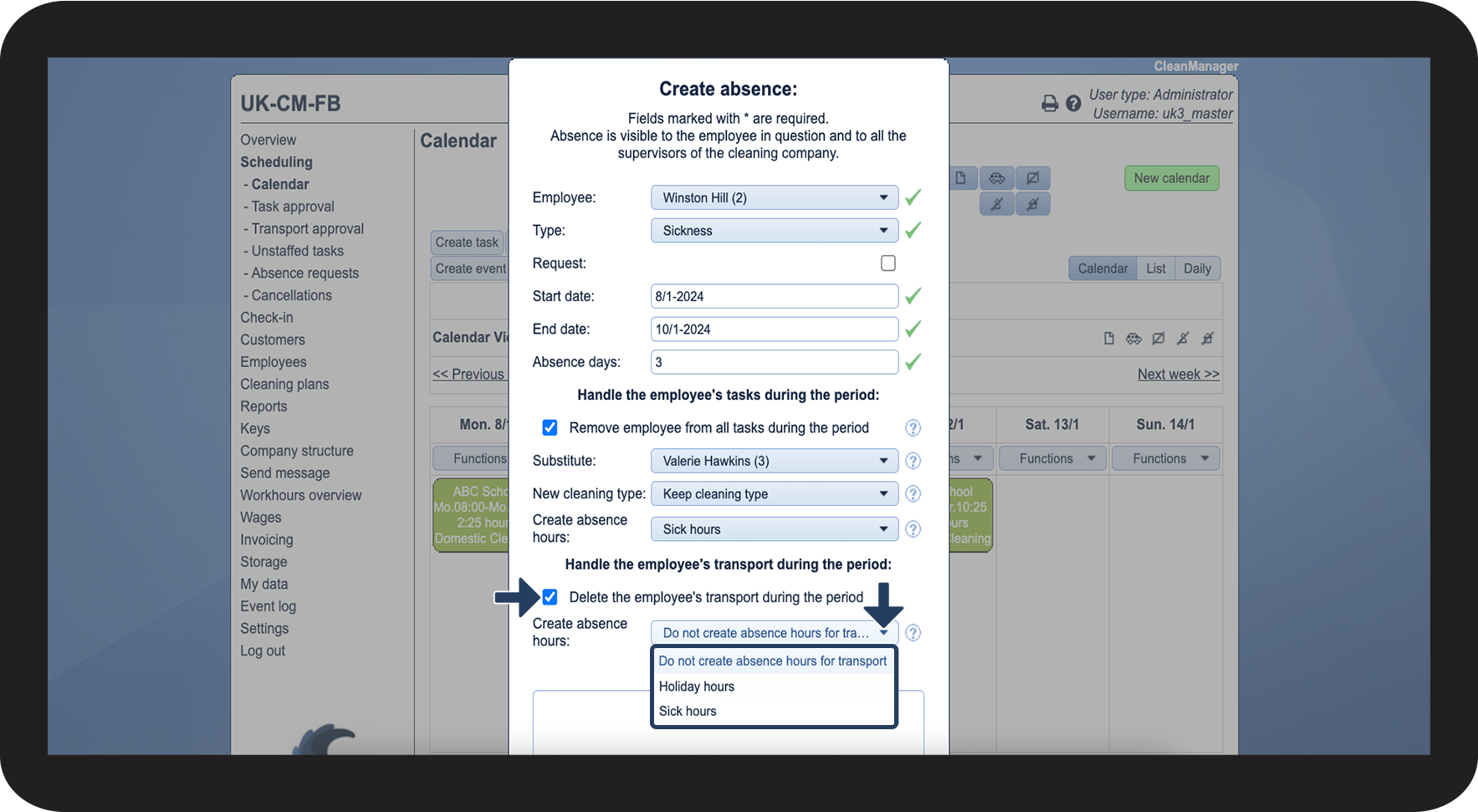Toggle the Request checkbox

click(x=888, y=263)
